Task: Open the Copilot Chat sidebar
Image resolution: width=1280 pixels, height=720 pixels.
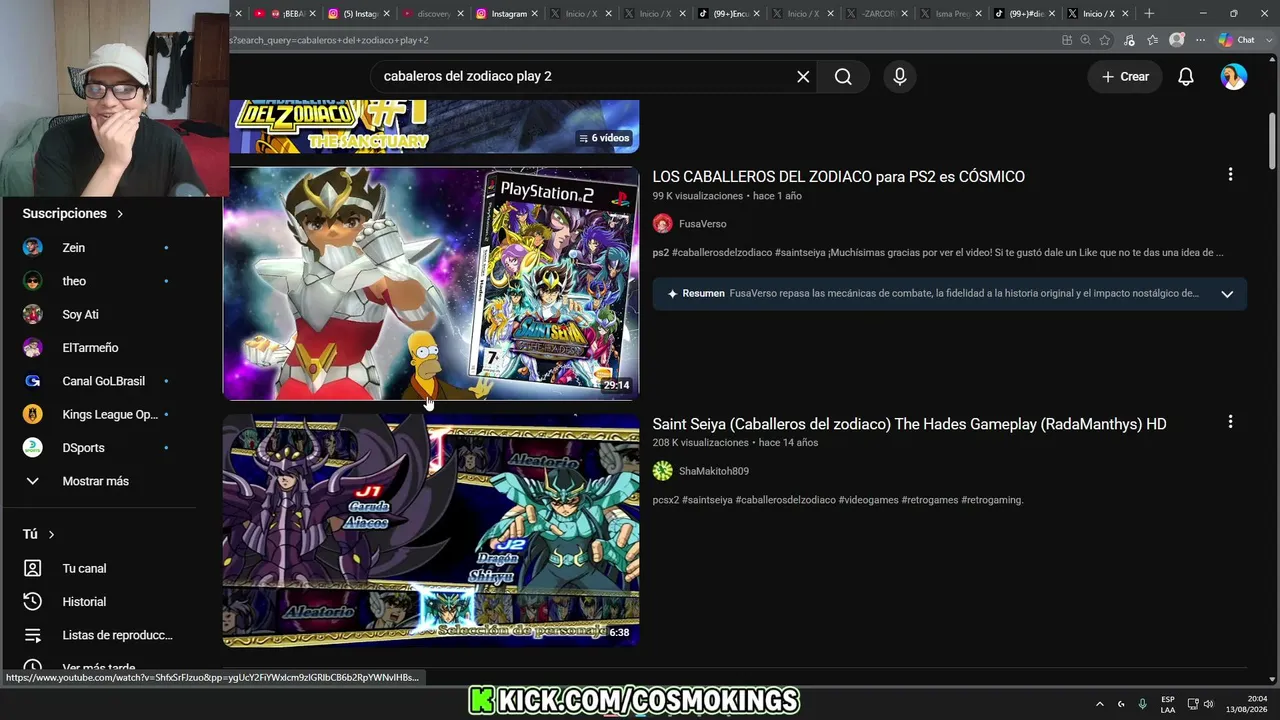Action: coord(1237,40)
